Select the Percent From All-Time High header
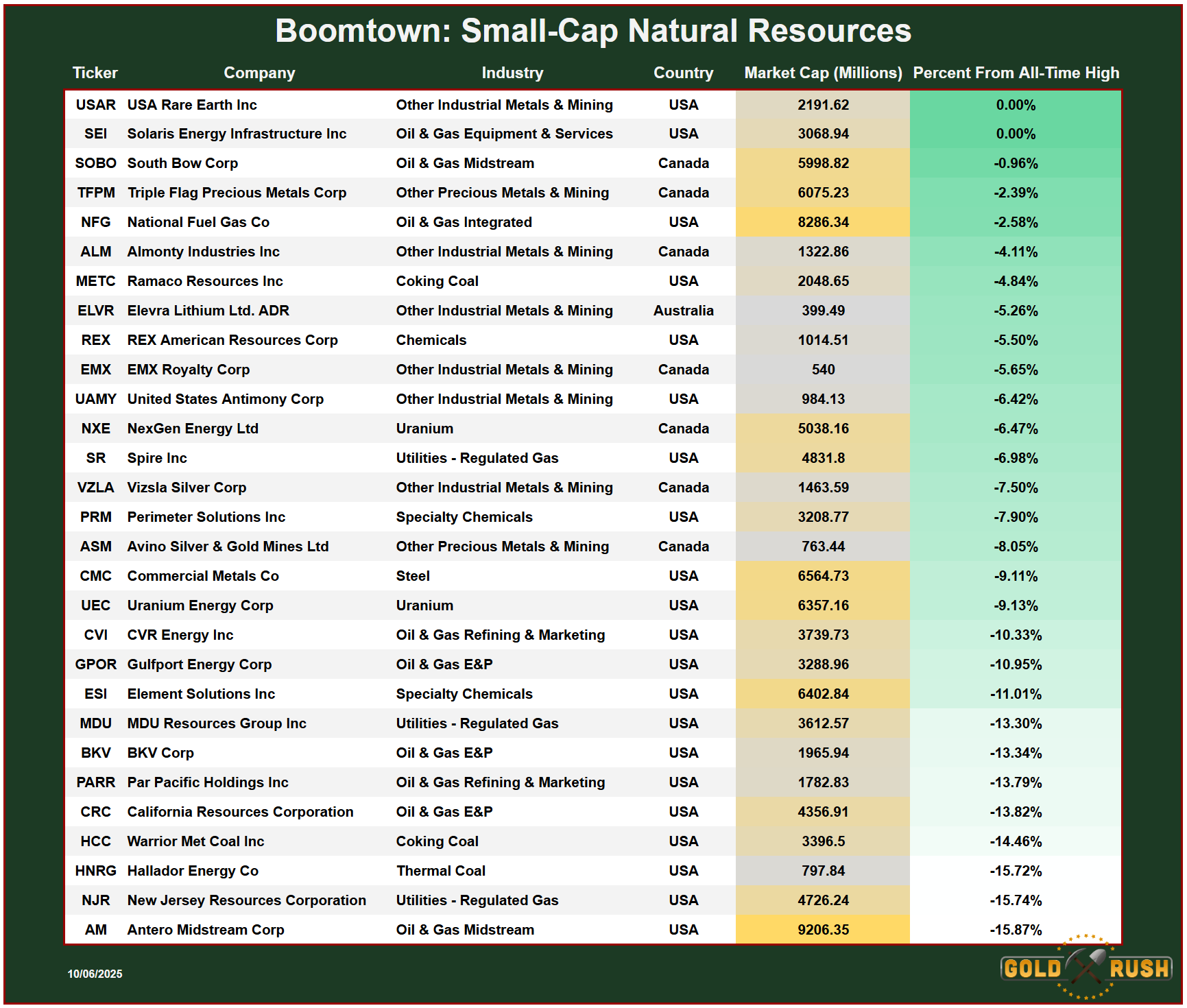Screen dimensions: 1187x1008 tap(1016, 73)
